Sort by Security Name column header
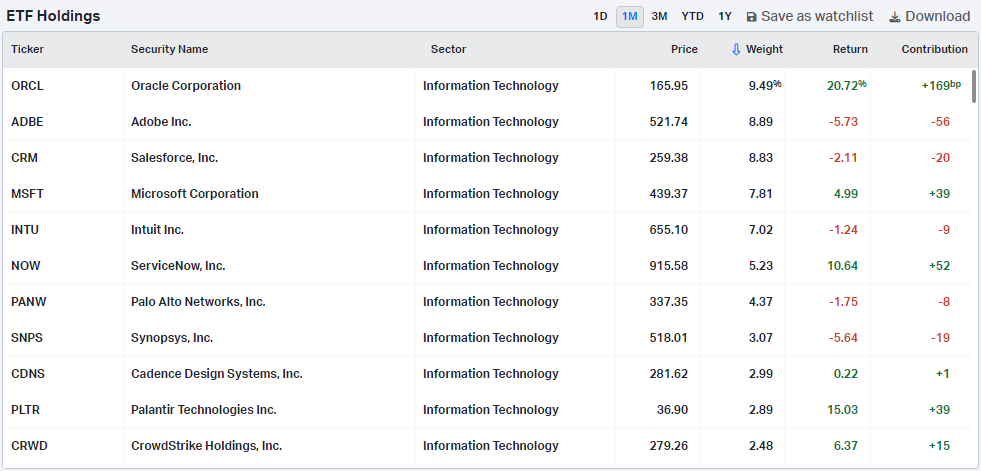 (x=170, y=49)
